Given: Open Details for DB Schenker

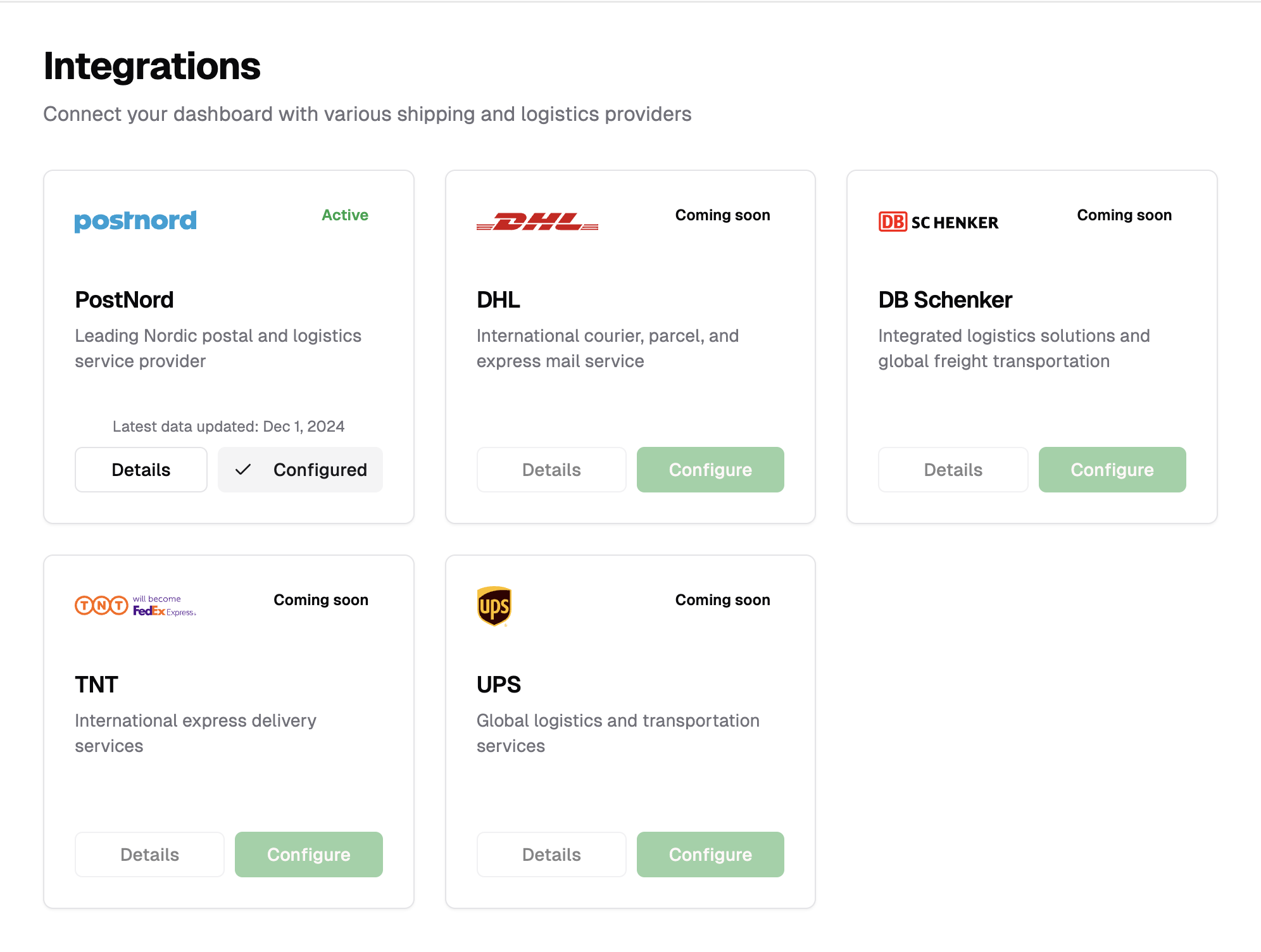Looking at the screenshot, I should pyautogui.click(x=953, y=470).
